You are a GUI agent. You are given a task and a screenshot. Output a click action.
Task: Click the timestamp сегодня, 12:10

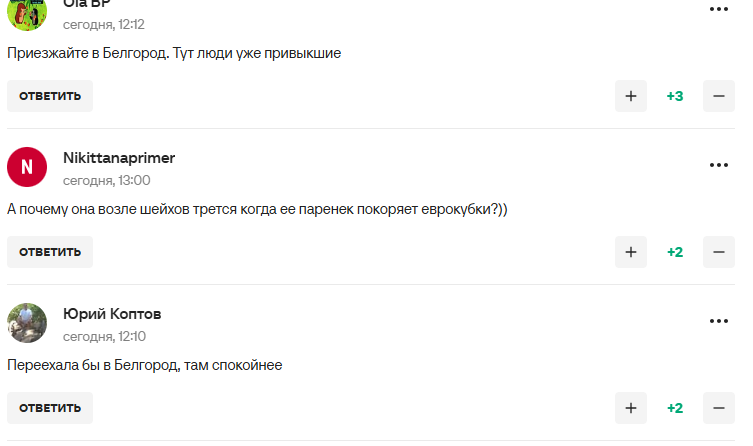pyautogui.click(x=105, y=336)
